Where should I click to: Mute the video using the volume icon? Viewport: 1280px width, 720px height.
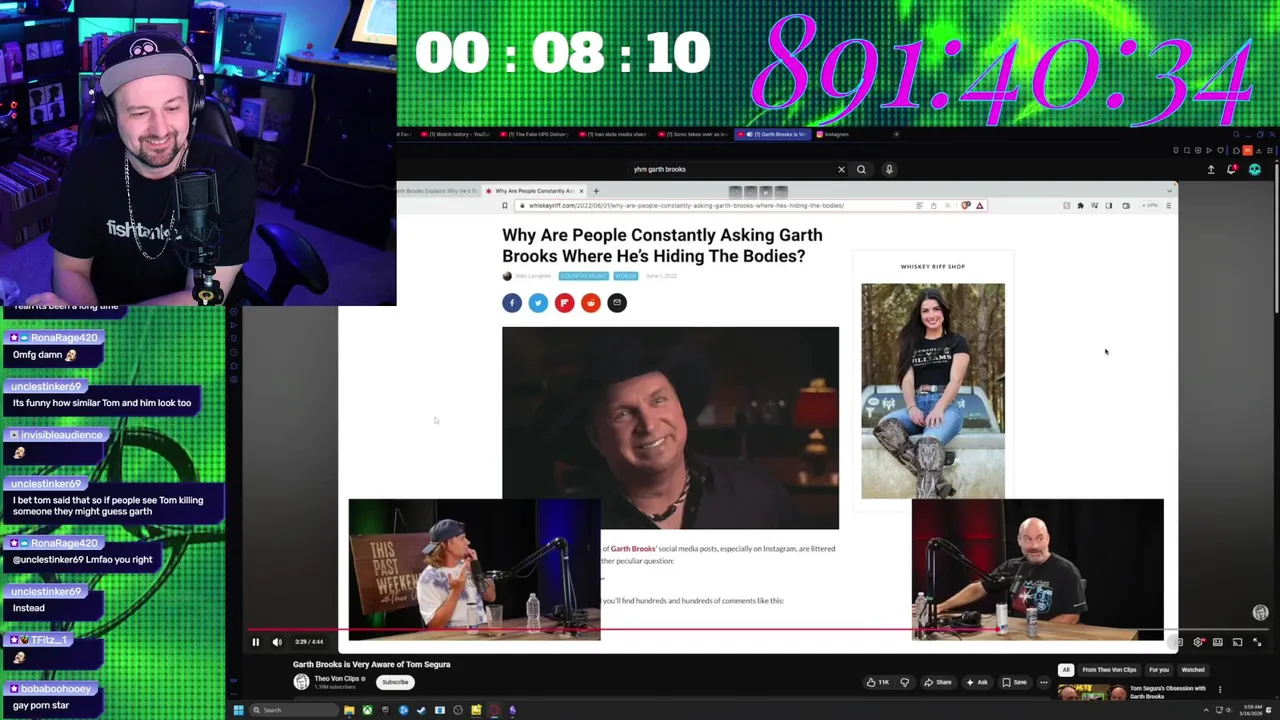pos(277,642)
